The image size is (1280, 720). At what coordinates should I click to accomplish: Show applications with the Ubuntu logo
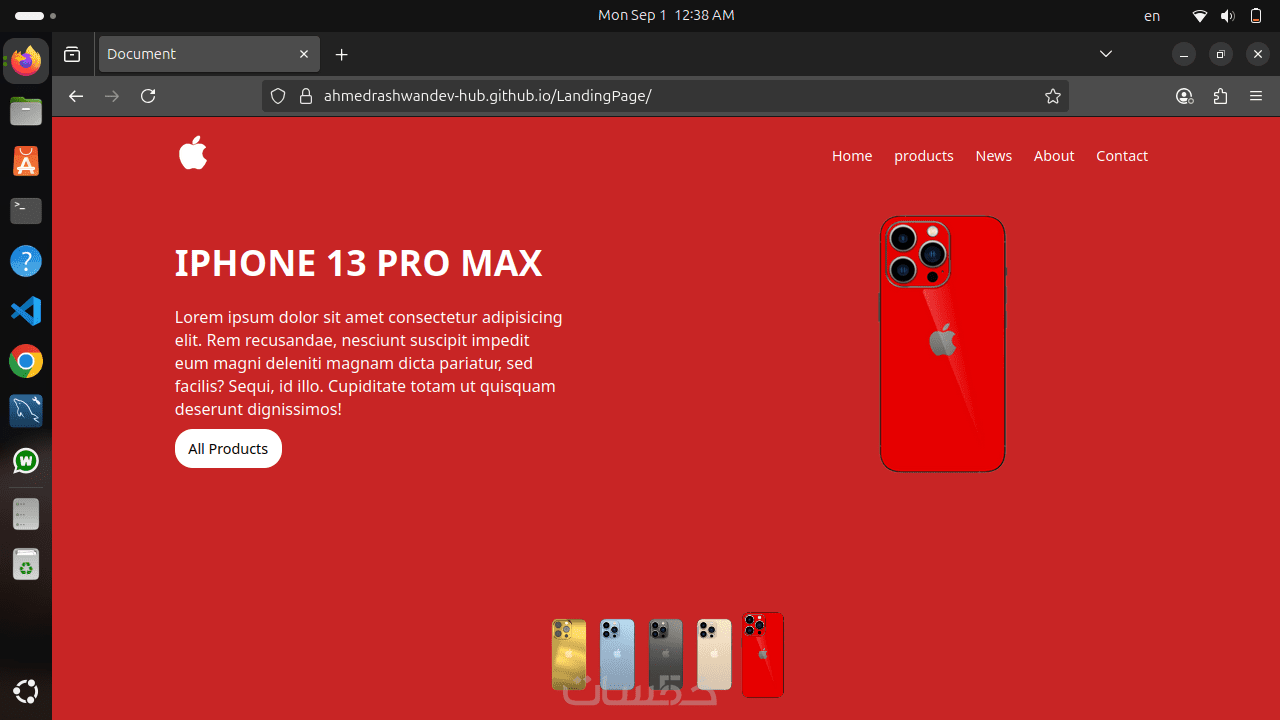click(x=26, y=691)
